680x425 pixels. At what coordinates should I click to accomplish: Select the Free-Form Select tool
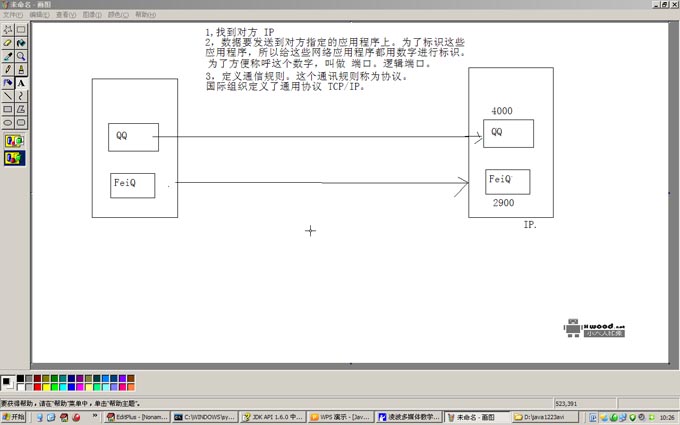tap(8, 29)
